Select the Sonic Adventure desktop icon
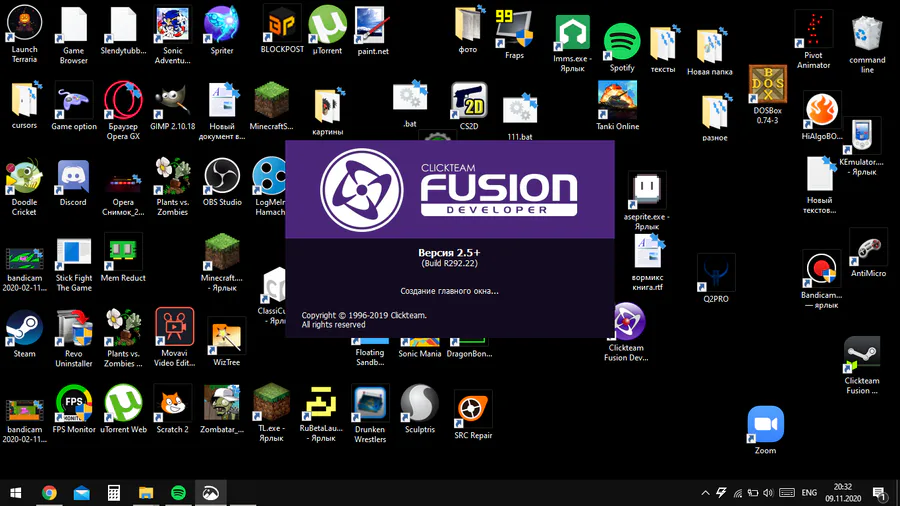Screen dimensions: 900x506 point(172,24)
